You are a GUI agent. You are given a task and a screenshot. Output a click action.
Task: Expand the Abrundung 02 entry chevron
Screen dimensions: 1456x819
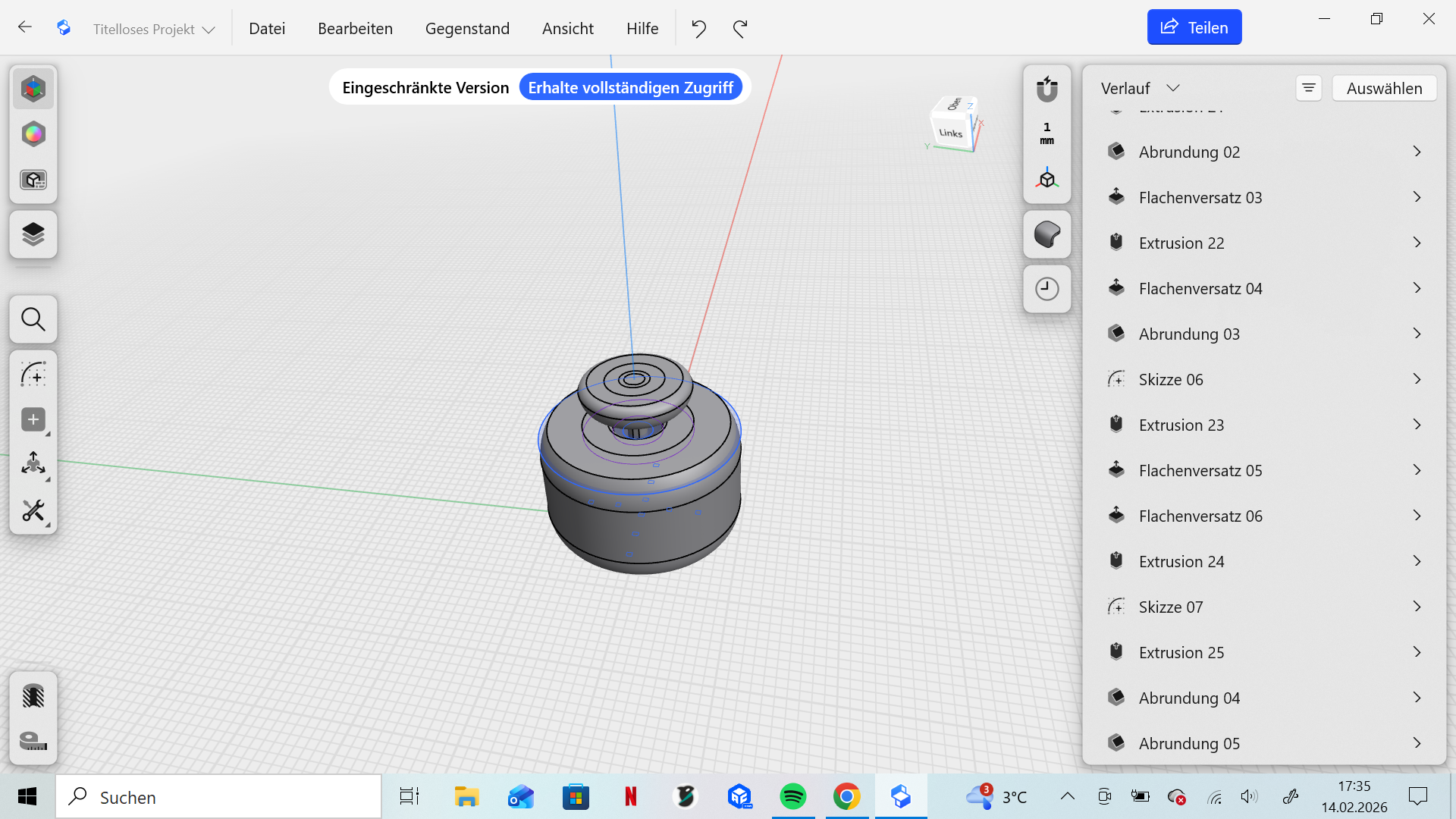click(1417, 152)
